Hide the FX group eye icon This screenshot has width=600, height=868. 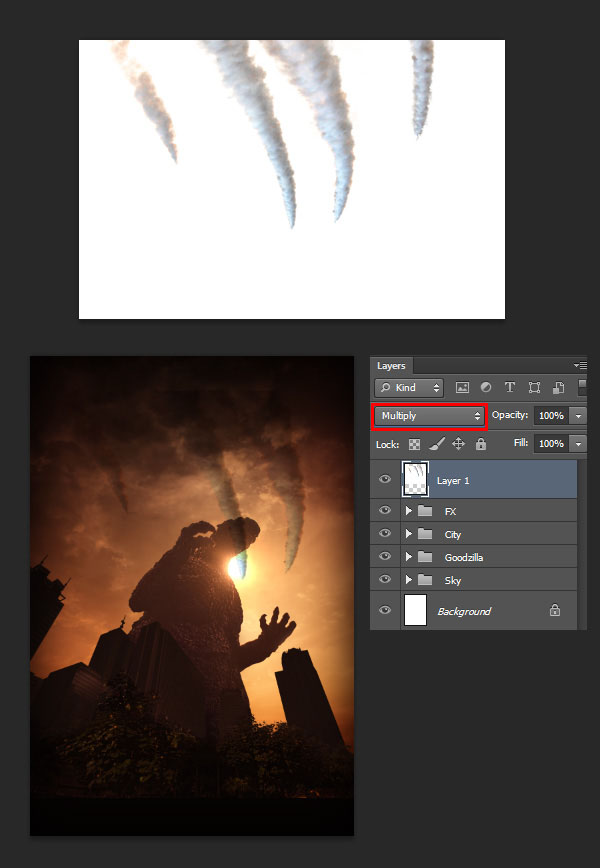click(x=385, y=510)
